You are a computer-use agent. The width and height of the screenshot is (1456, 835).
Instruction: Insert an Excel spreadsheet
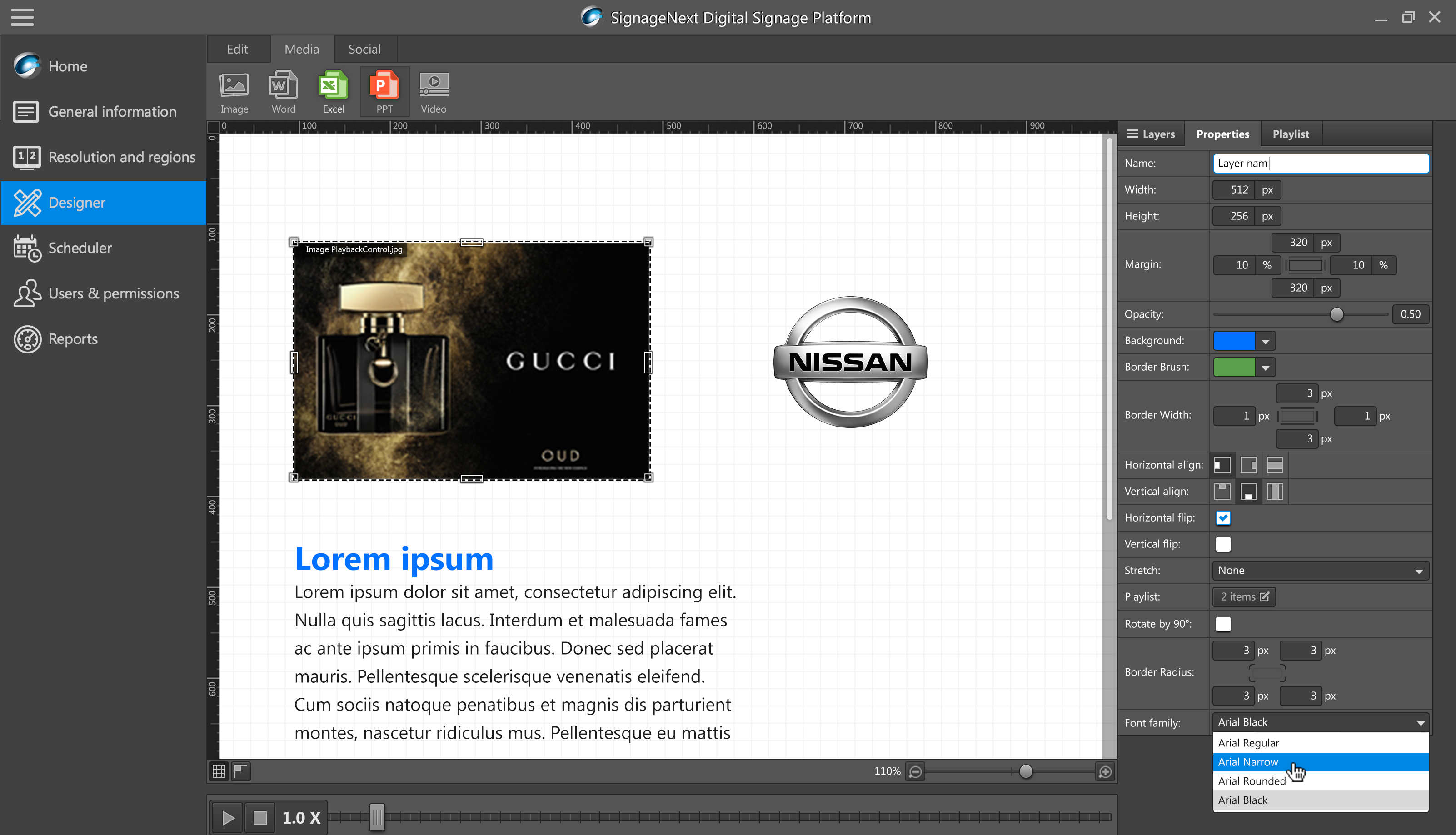pos(333,92)
